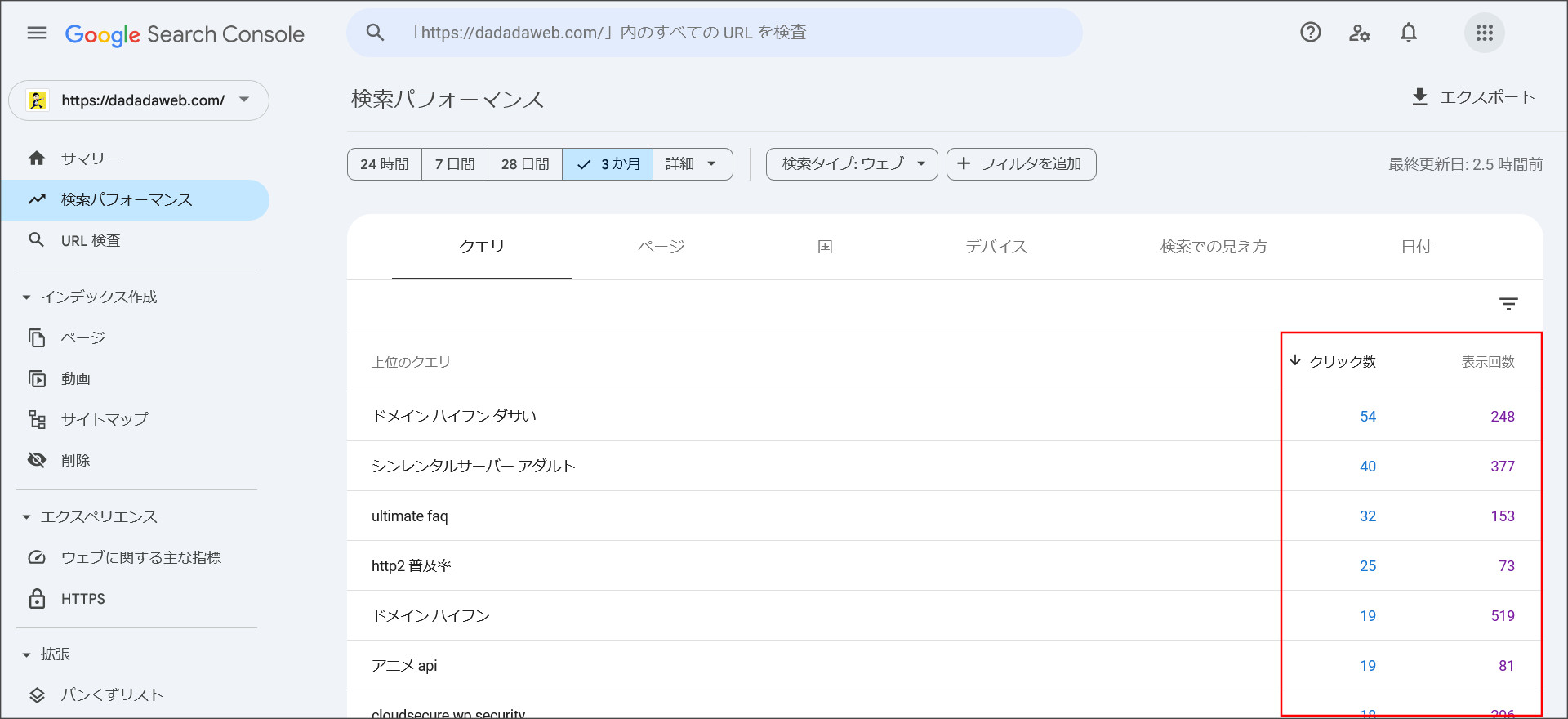This screenshot has width=1568, height=719.
Task: Click the search magnifier icon in URL bar
Action: [375, 33]
